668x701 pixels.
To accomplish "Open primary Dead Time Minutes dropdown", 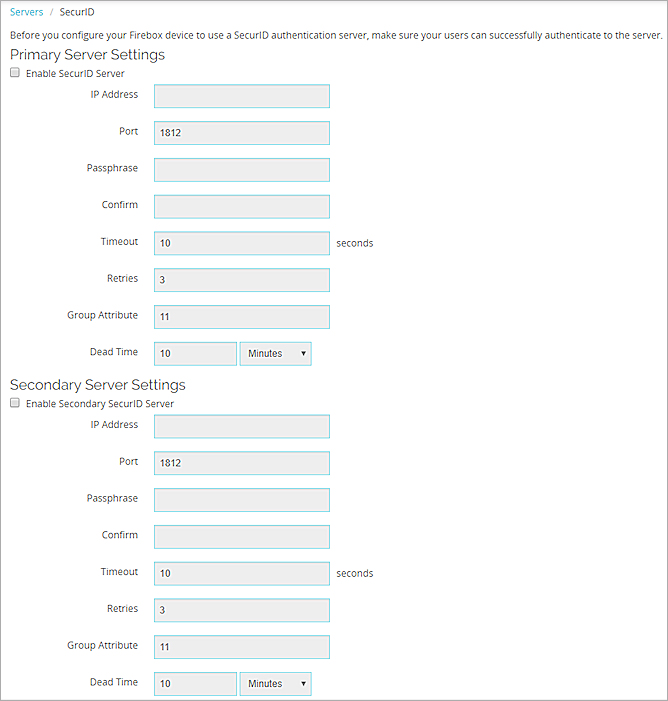I will tap(275, 354).
